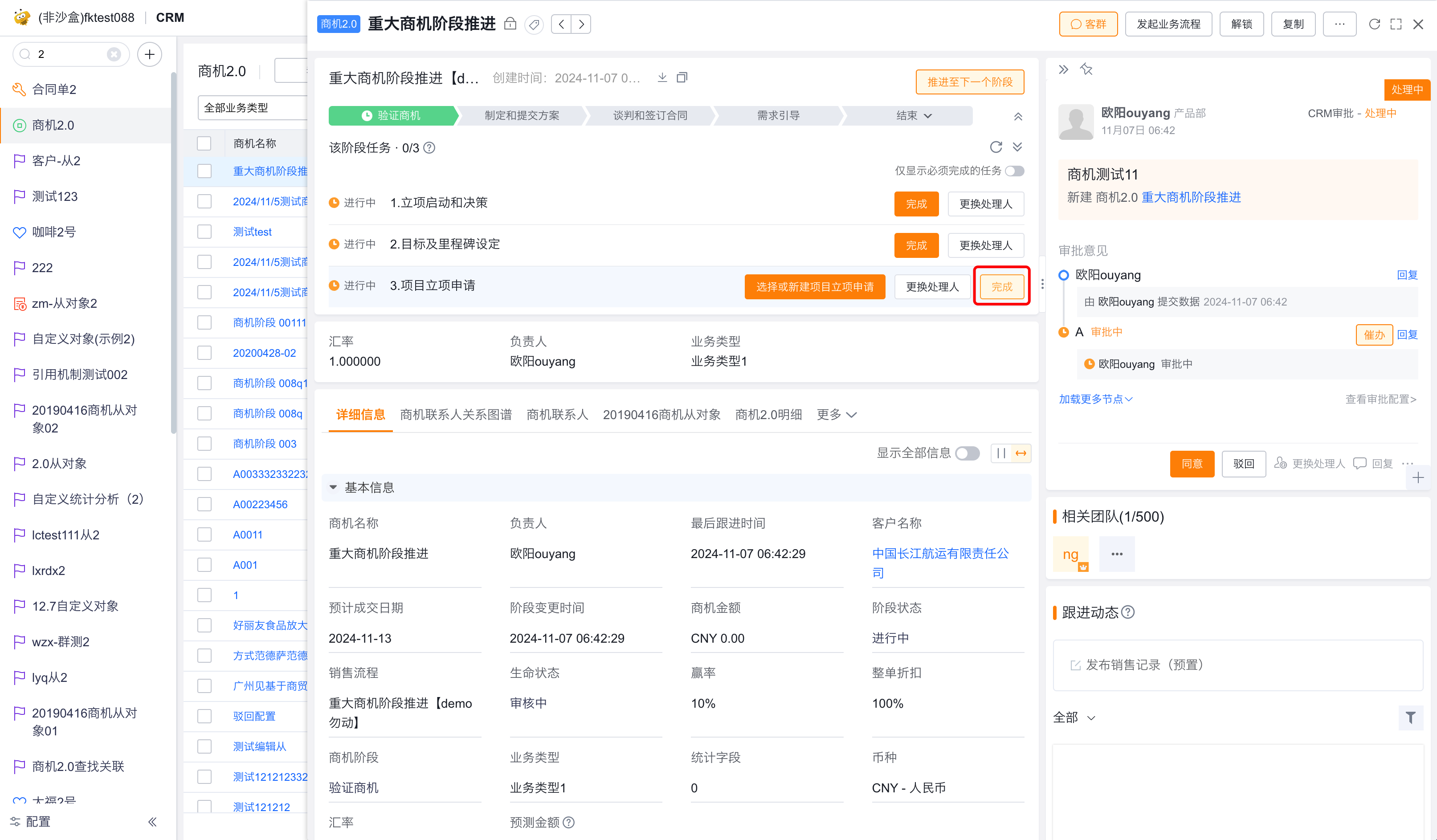
Task: Expand all stage tasks double chevron
Action: [x=1017, y=147]
